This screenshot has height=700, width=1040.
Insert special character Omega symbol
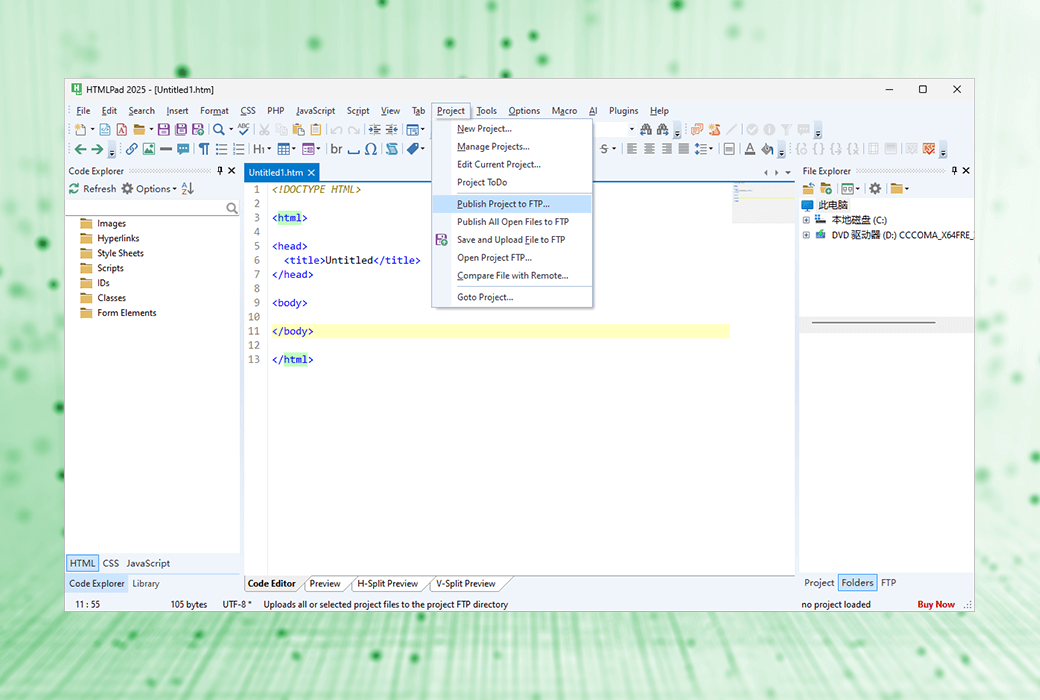(x=371, y=149)
